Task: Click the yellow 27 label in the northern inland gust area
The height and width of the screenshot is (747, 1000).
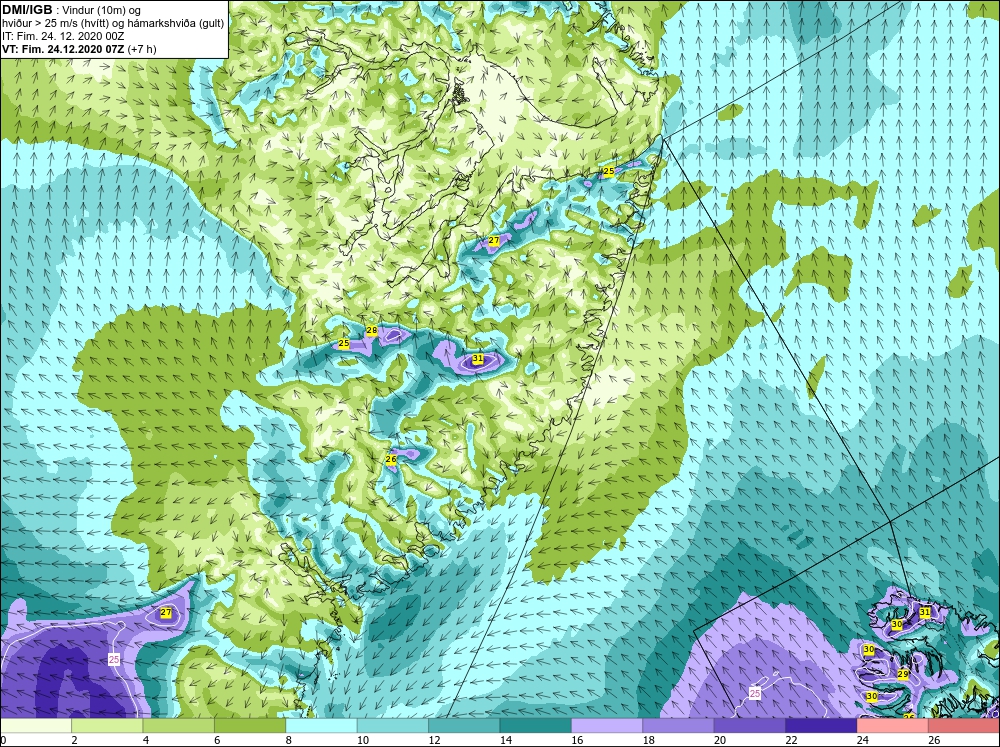Action: coord(494,240)
